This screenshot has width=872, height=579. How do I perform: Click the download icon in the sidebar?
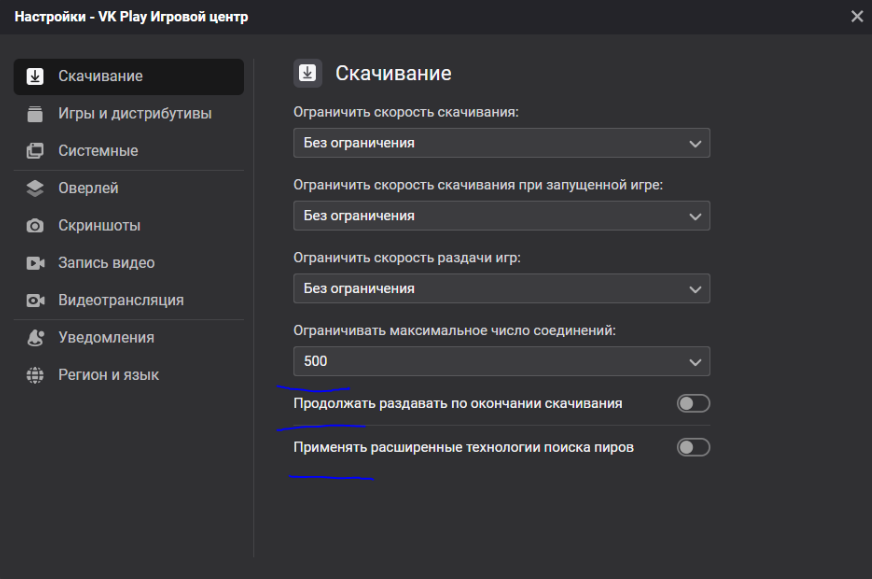(35, 76)
